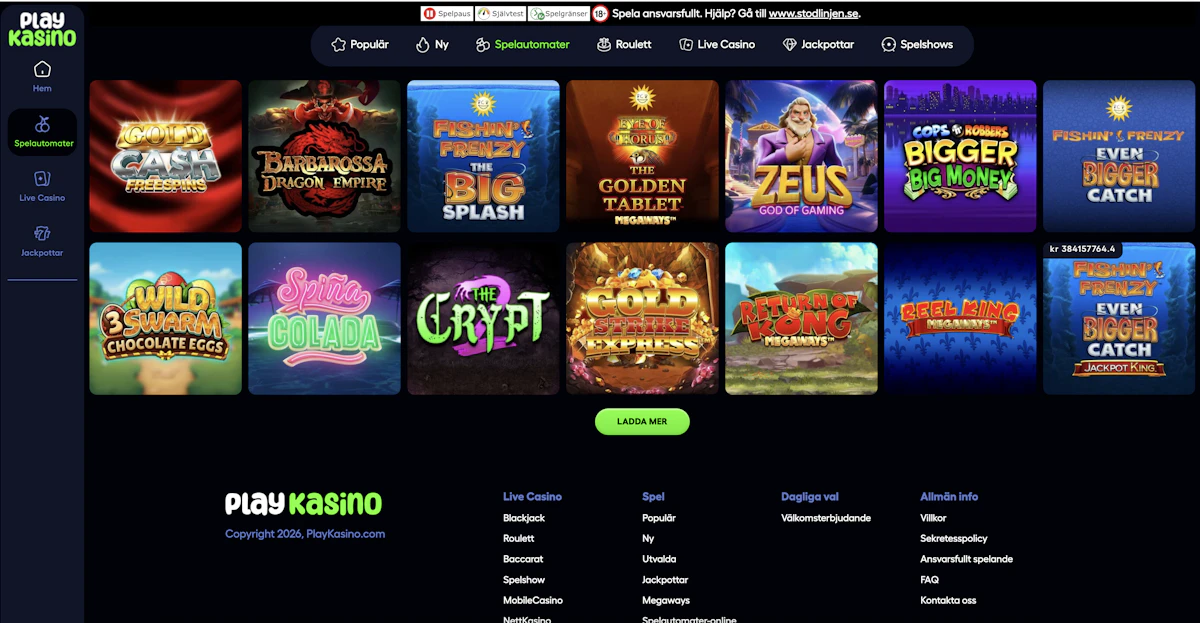The image size is (1200, 623).
Task: Click the PlayKasino logo in top-left corner
Action: [42, 29]
